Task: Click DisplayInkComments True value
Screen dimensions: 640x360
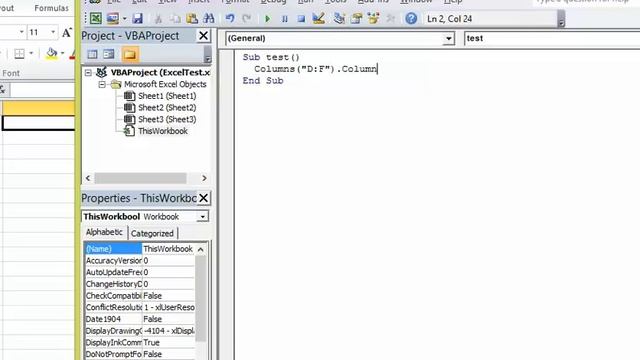Action: (168, 343)
